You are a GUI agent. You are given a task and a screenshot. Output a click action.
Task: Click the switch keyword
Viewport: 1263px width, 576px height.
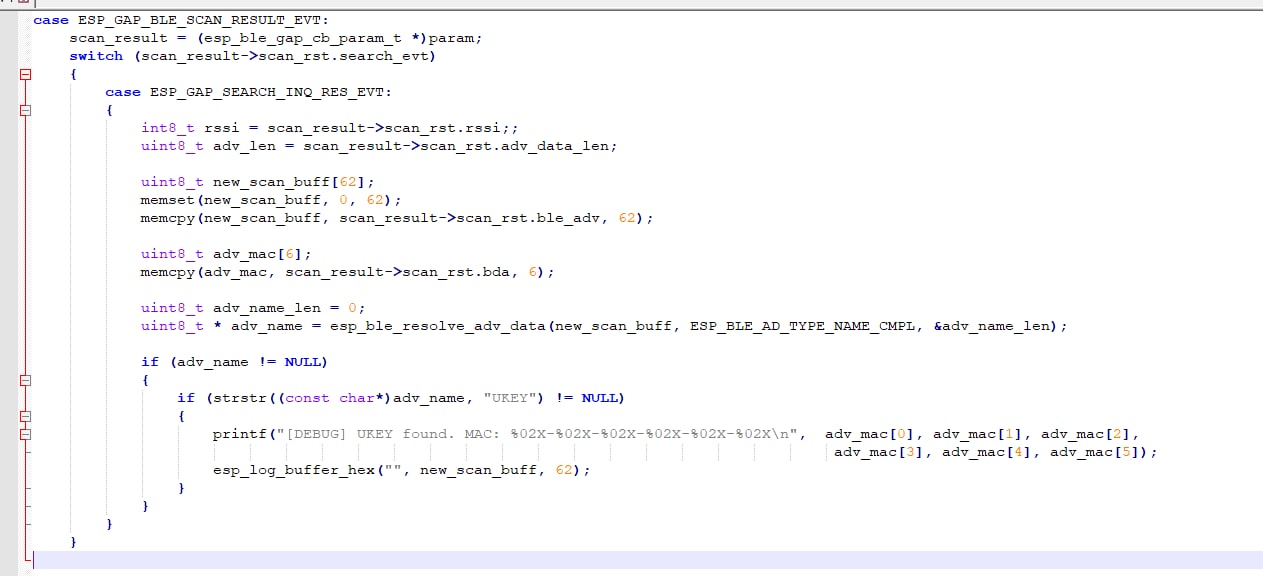click(96, 56)
